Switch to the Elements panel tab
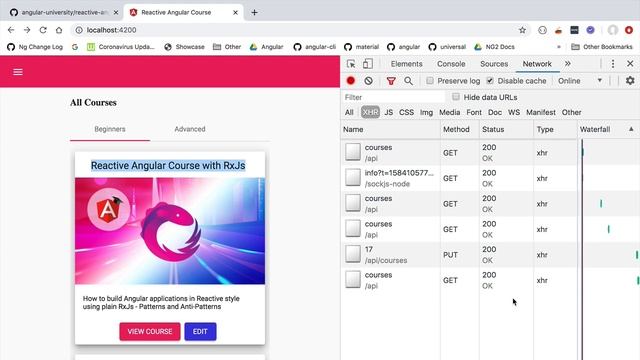 point(406,64)
